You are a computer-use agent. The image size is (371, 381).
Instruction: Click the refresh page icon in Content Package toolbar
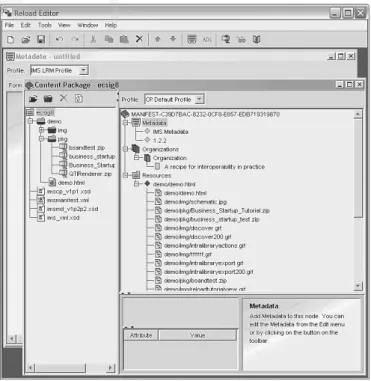(x=79, y=99)
